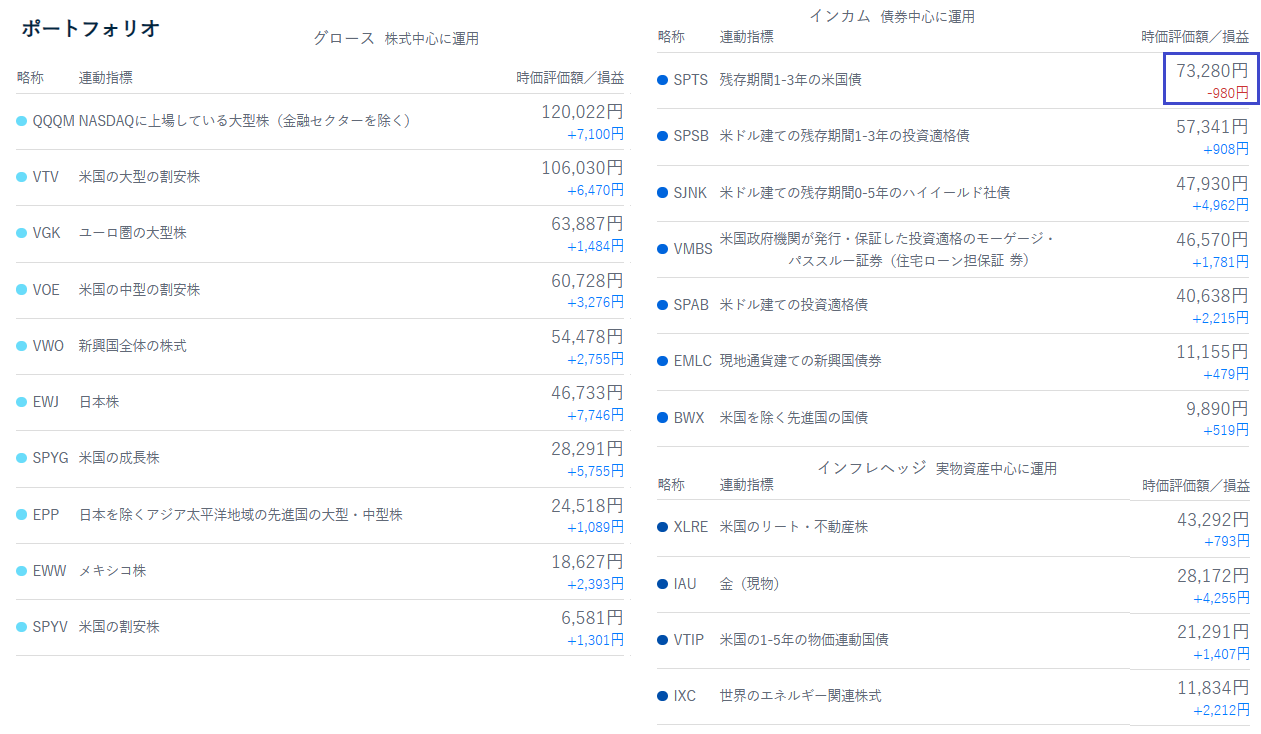Select the SJNK ticker symbol
Image resolution: width=1261 pixels, height=734 pixels.
coord(690,192)
